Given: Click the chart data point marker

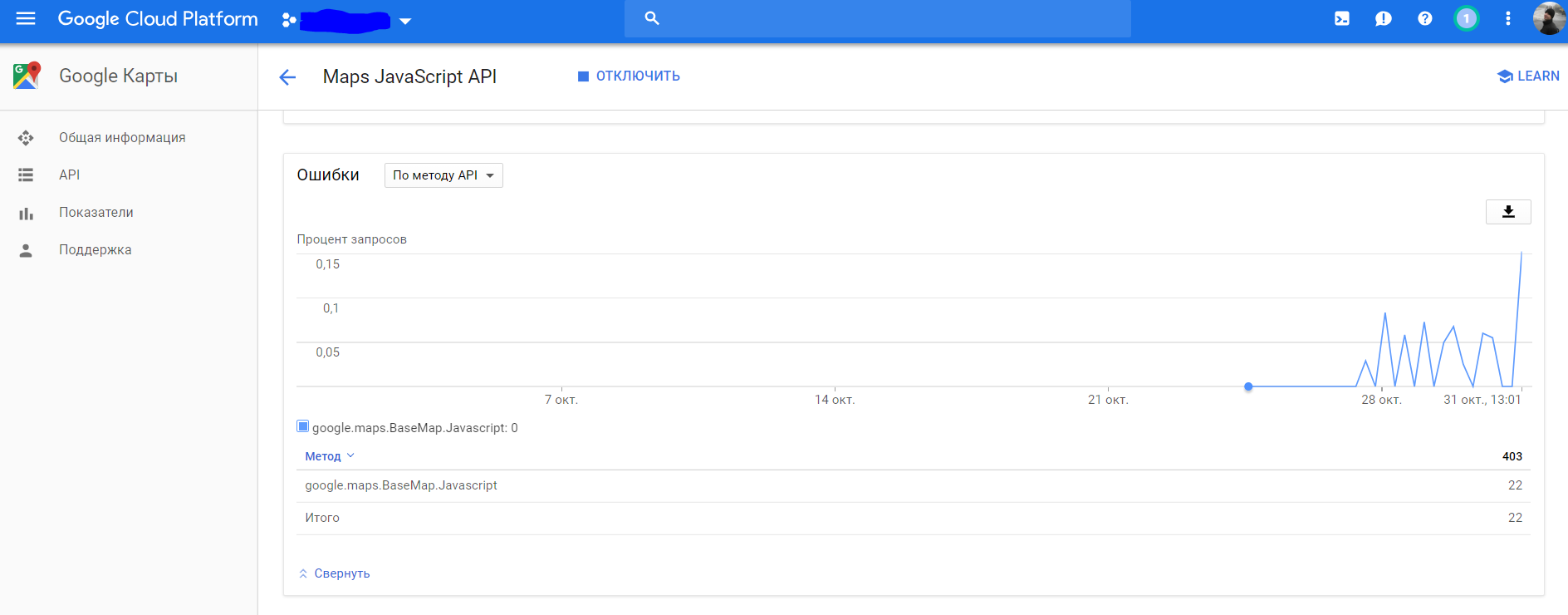Looking at the screenshot, I should 1248,386.
